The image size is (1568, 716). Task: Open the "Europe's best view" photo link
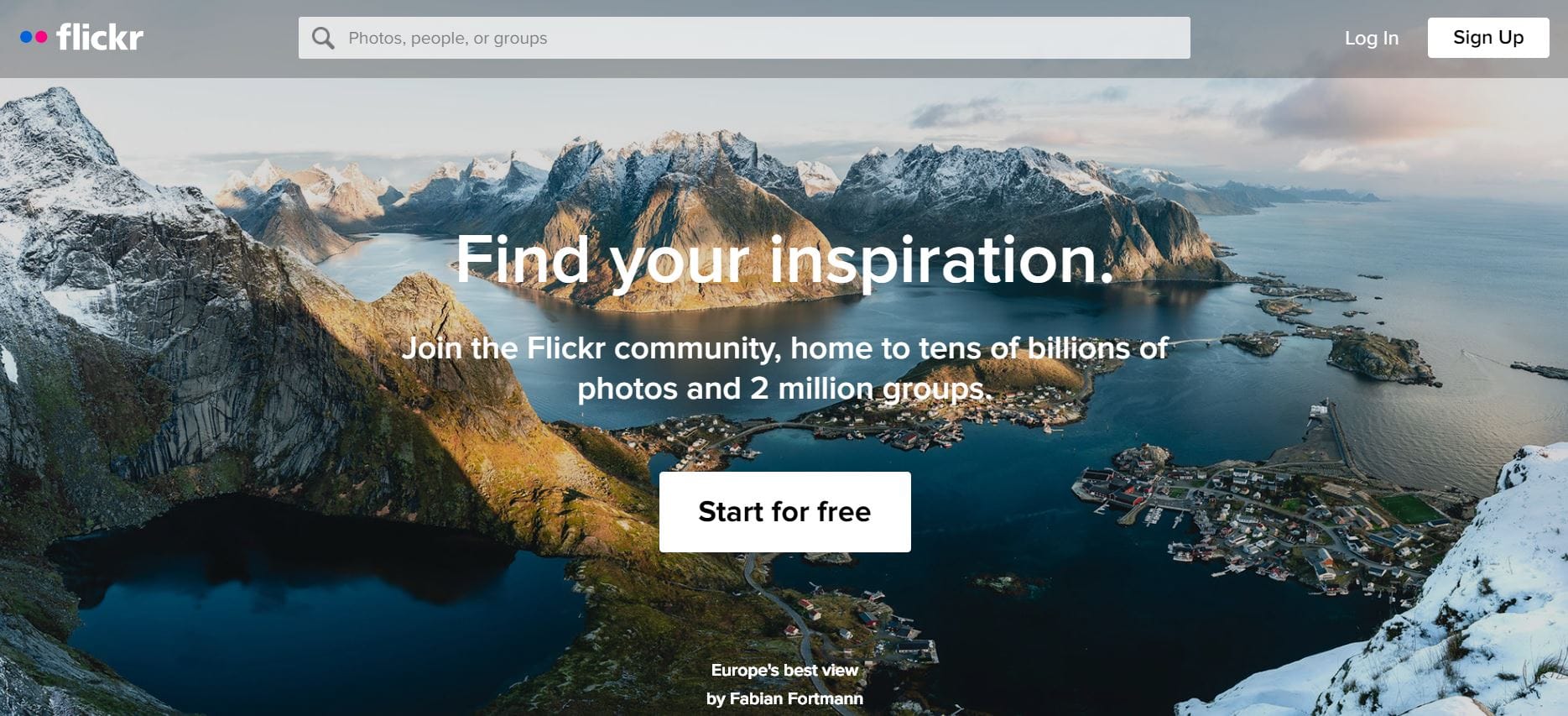click(784, 670)
